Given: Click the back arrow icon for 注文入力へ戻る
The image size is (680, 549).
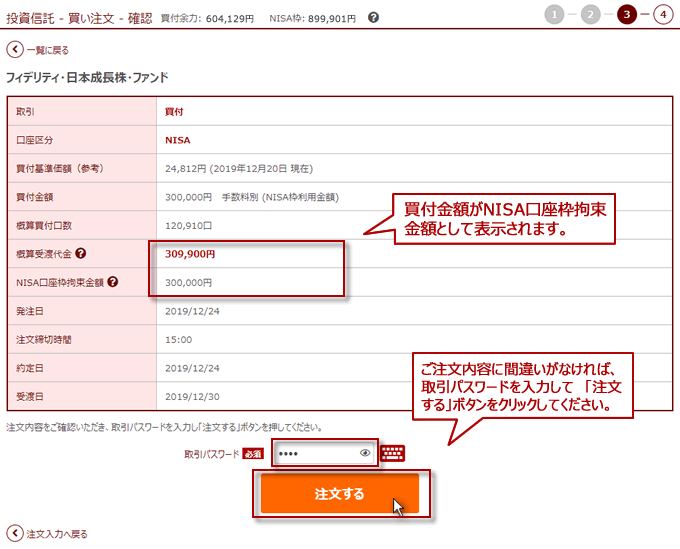Looking at the screenshot, I should pyautogui.click(x=15, y=533).
